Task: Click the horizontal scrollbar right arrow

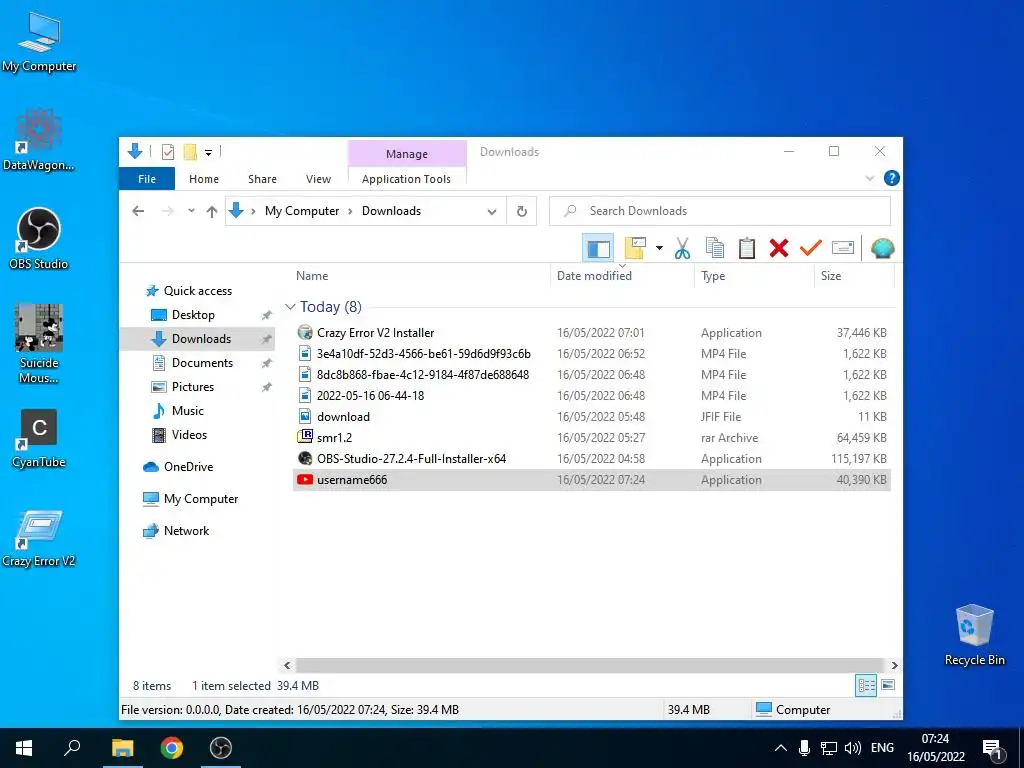Action: point(894,665)
